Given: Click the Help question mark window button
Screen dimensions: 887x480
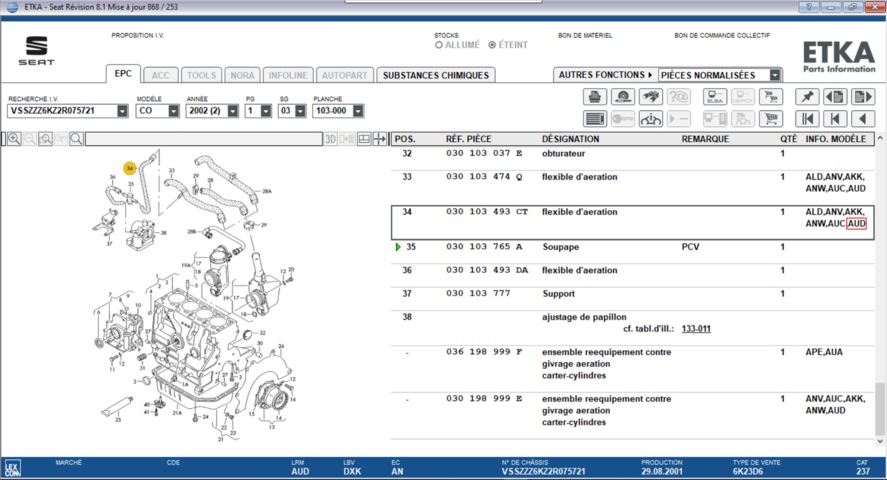Looking at the screenshot, I should tap(809, 7).
